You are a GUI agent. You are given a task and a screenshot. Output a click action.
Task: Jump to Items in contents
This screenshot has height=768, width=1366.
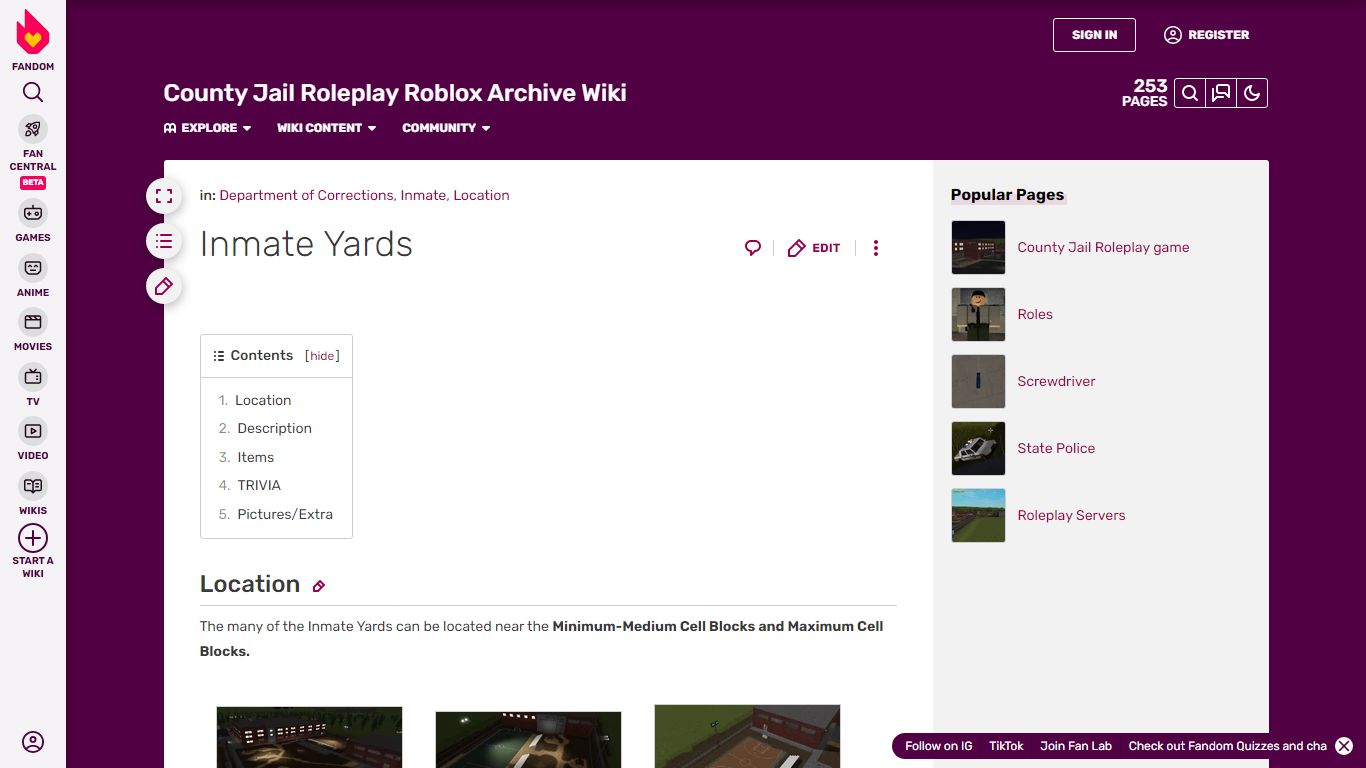pos(256,457)
